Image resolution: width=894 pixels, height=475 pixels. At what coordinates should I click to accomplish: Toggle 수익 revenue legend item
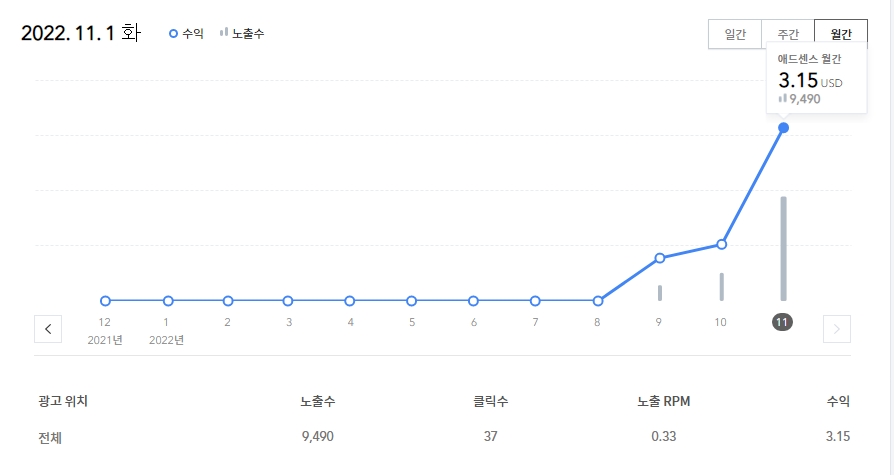pyautogui.click(x=186, y=34)
